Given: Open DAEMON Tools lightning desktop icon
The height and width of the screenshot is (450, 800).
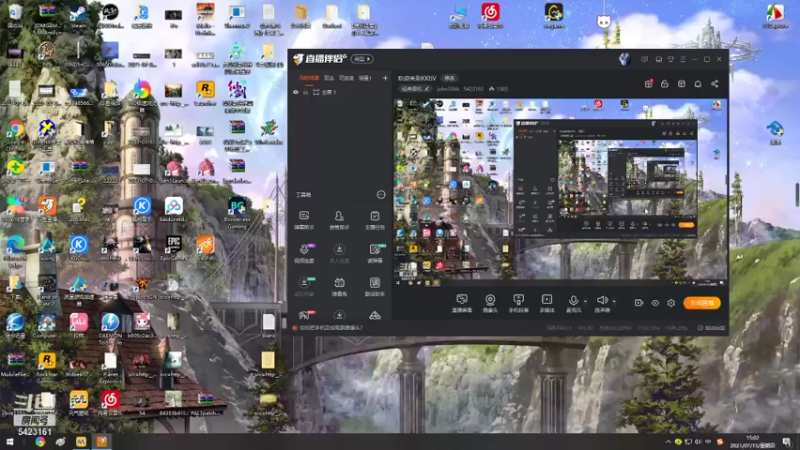Looking at the screenshot, I should [x=110, y=329].
